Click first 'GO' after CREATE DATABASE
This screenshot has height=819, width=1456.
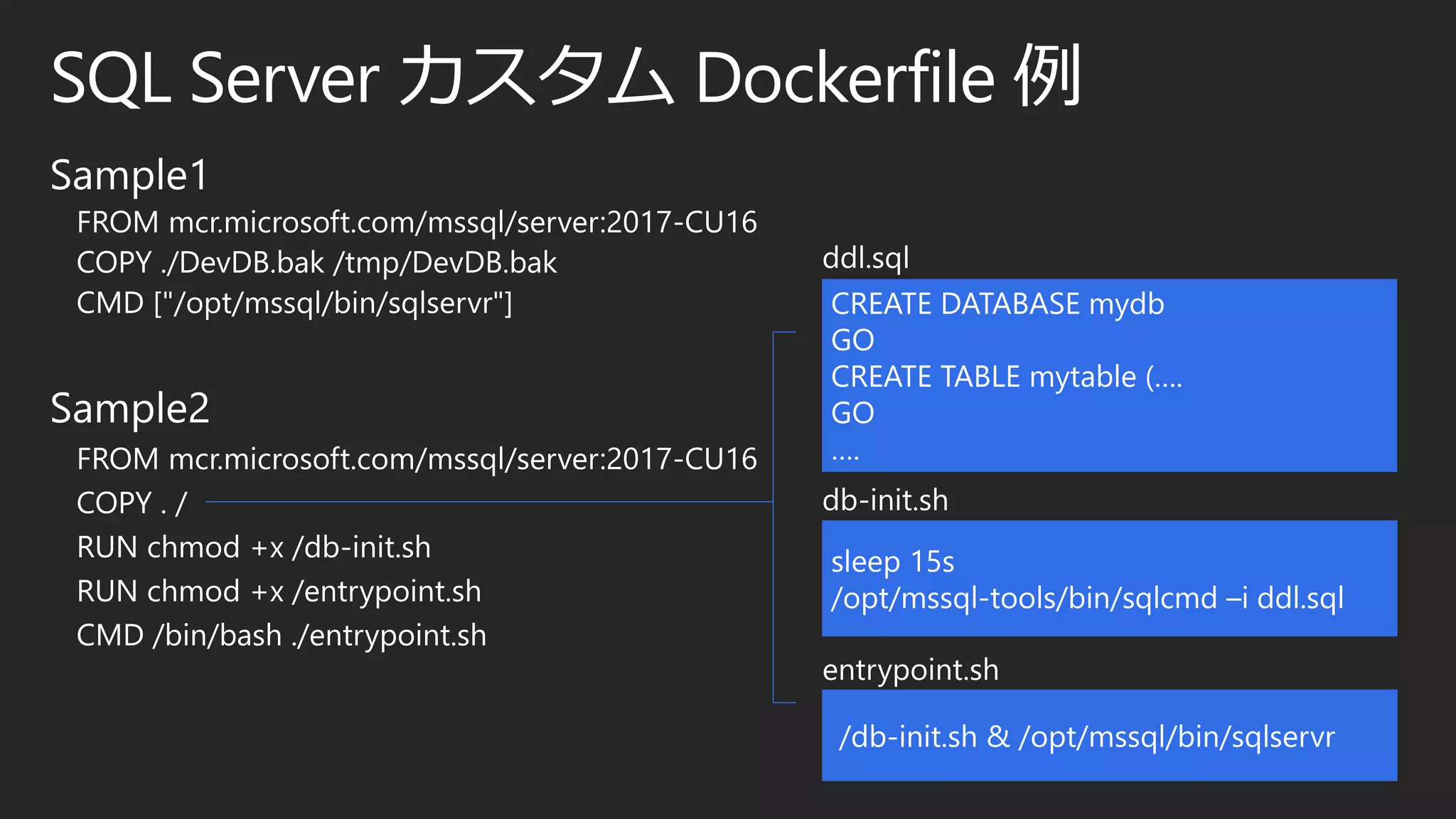pyautogui.click(x=852, y=341)
